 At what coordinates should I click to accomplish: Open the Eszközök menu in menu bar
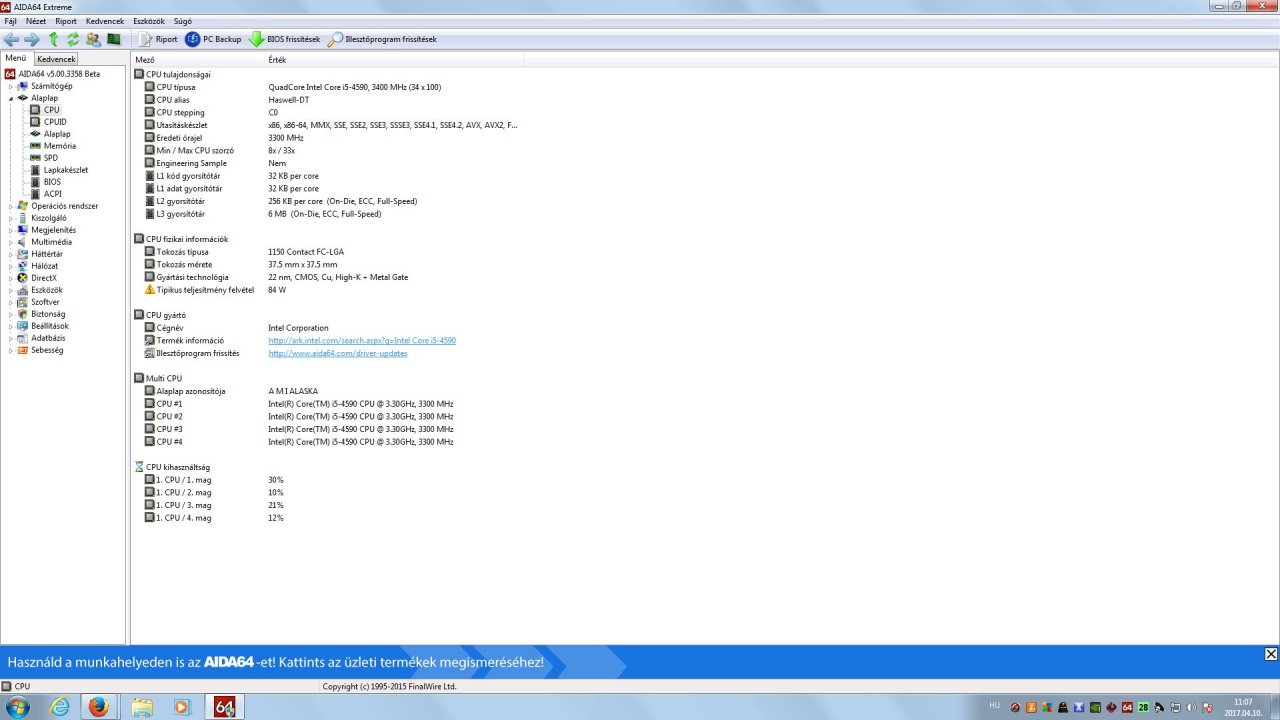pyautogui.click(x=149, y=21)
